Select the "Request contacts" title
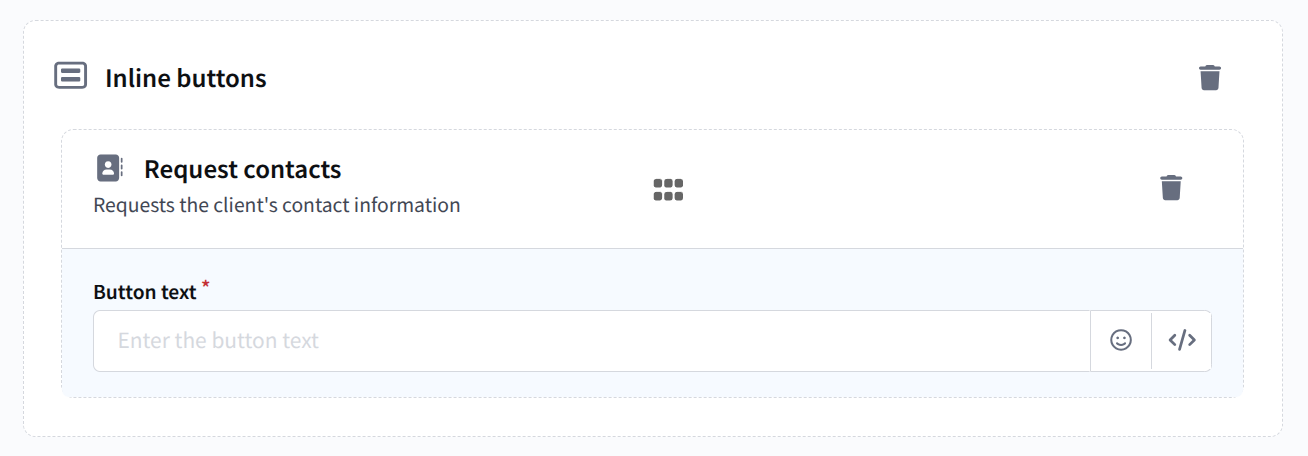 [x=242, y=169]
